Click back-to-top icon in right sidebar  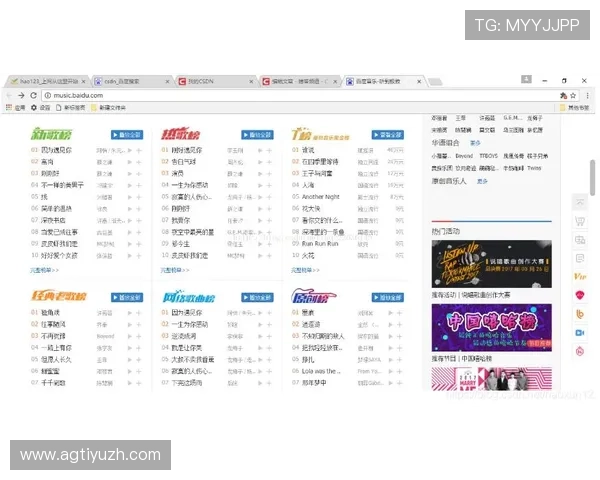580,202
